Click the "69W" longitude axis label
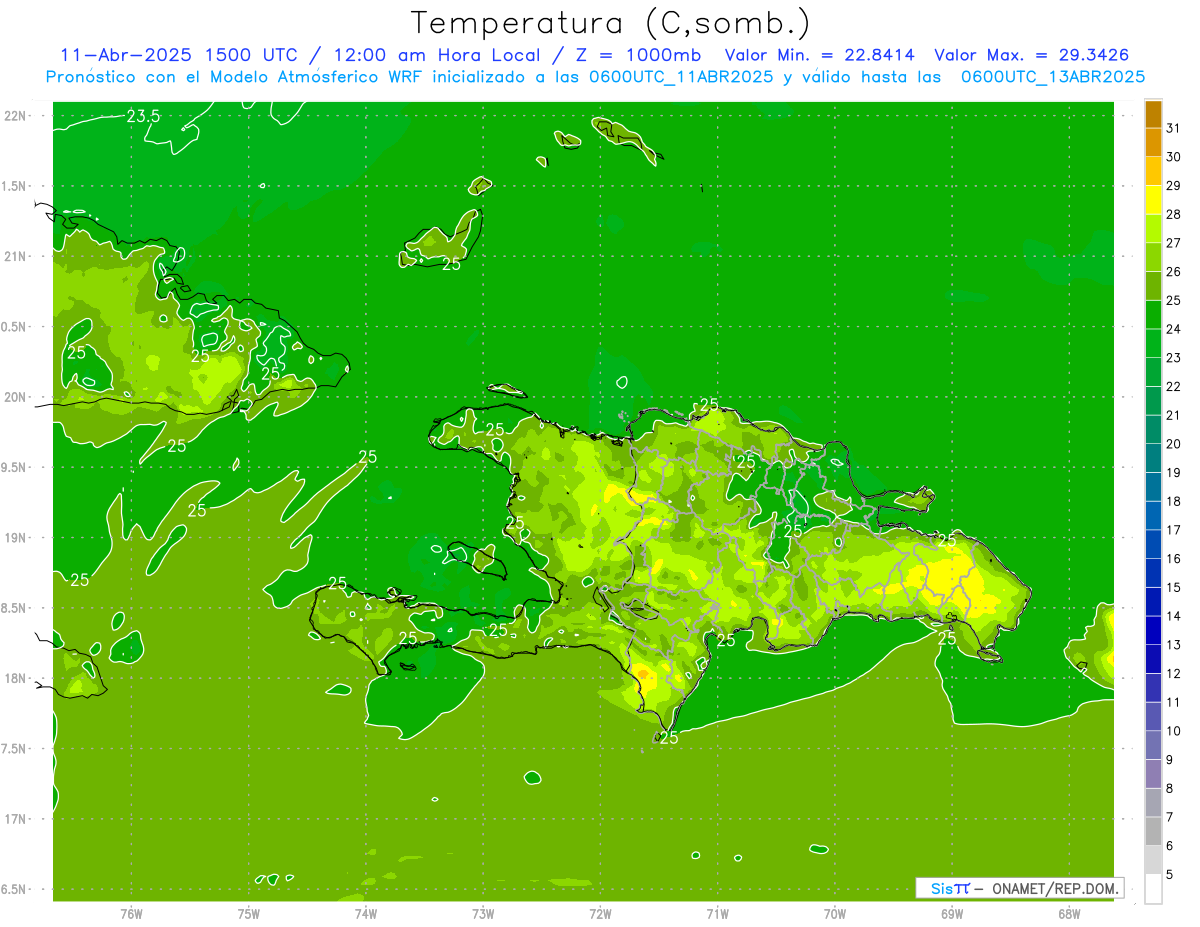Viewport: 1200px width, 927px height. coord(952,913)
